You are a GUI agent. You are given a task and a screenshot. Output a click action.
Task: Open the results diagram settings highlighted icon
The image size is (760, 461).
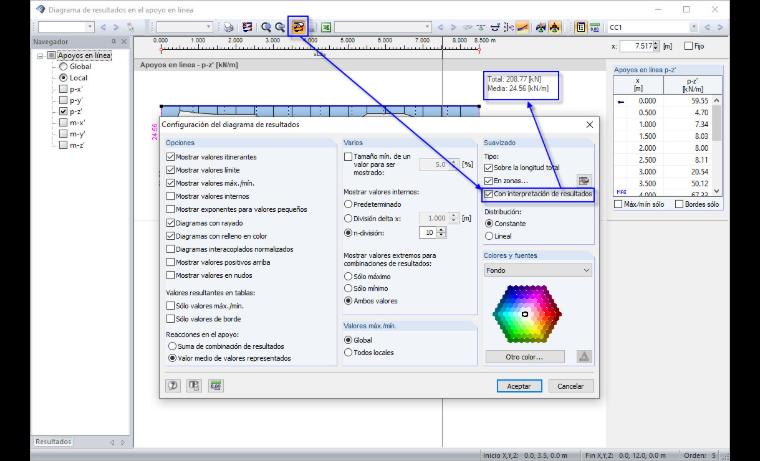[x=299, y=27]
